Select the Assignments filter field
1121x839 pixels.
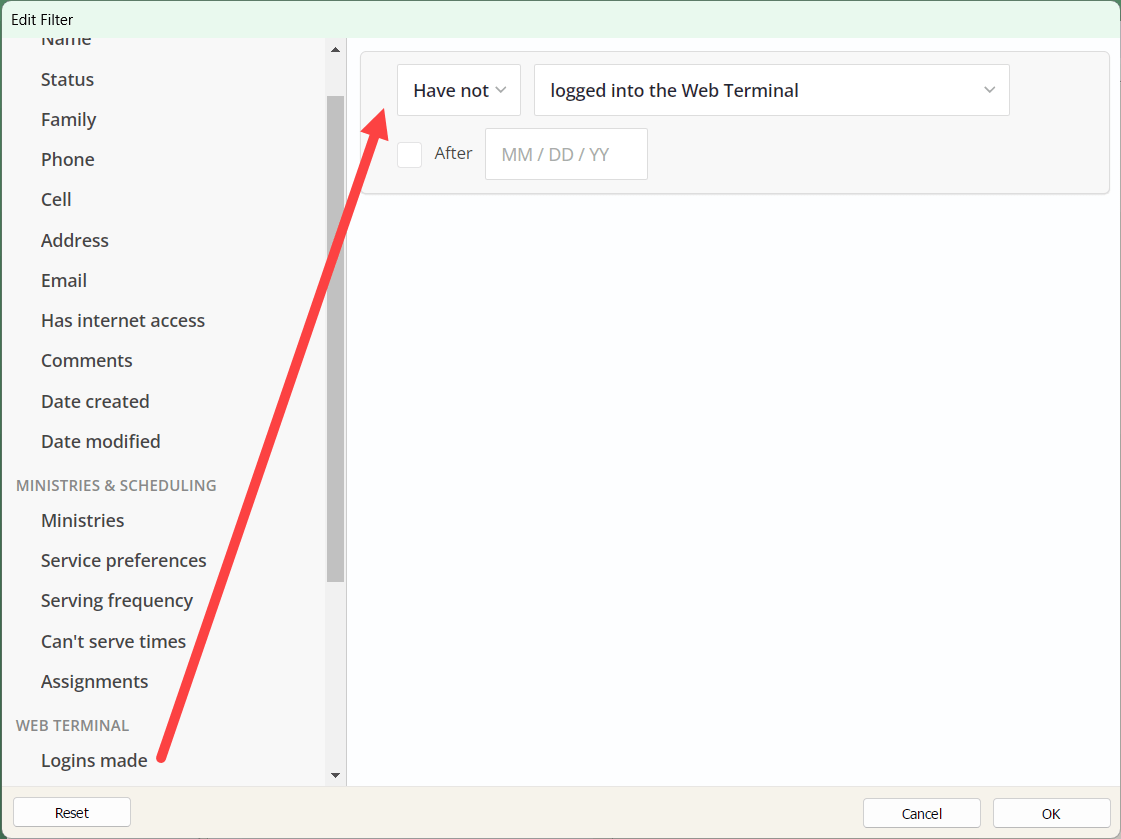[x=94, y=681]
